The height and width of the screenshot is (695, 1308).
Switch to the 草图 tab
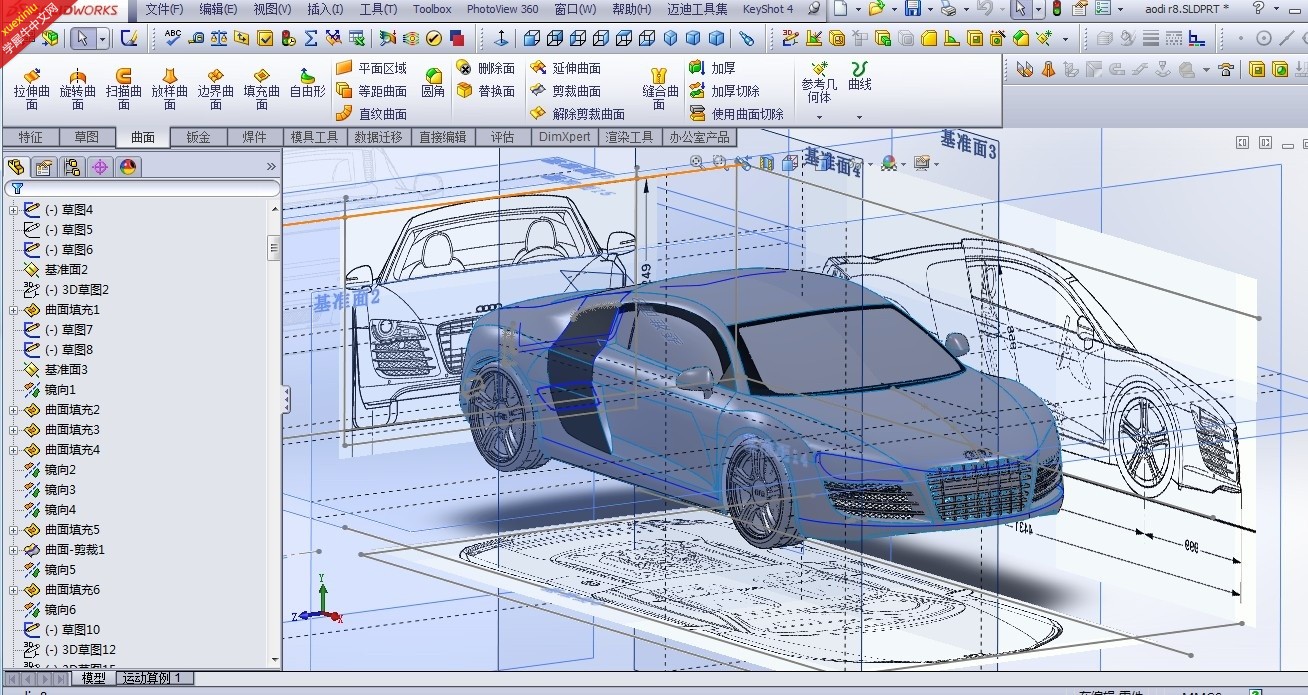[x=87, y=137]
